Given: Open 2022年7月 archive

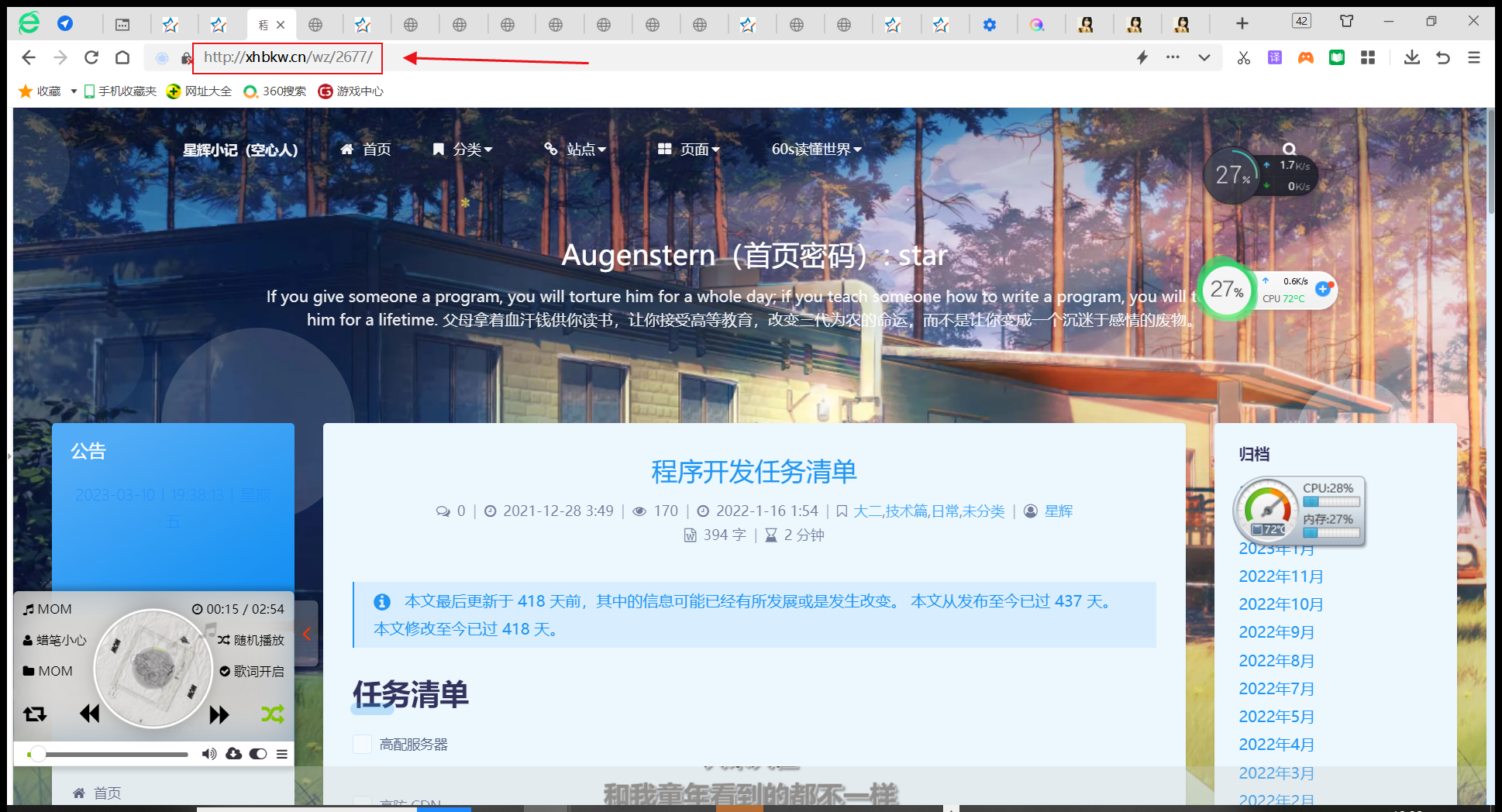Looking at the screenshot, I should tap(1276, 689).
